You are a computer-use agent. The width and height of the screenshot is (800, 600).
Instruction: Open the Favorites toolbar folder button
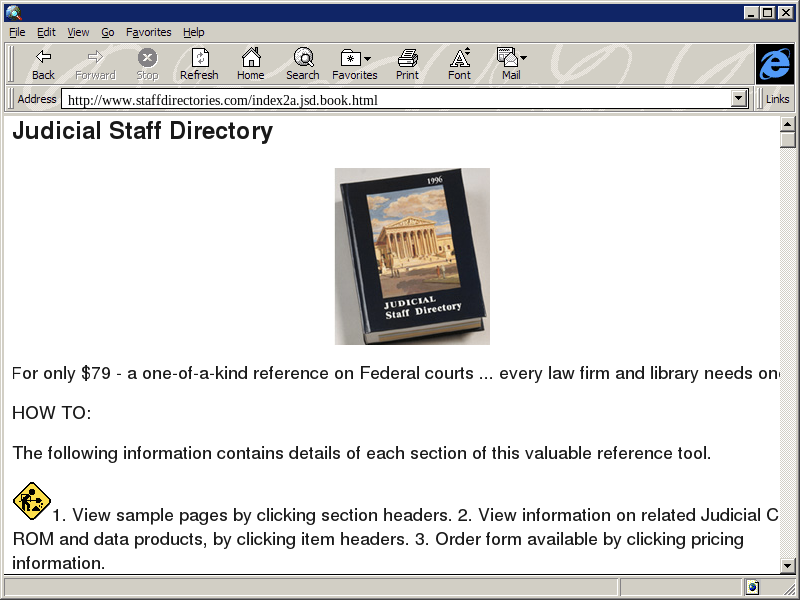pyautogui.click(x=354, y=58)
